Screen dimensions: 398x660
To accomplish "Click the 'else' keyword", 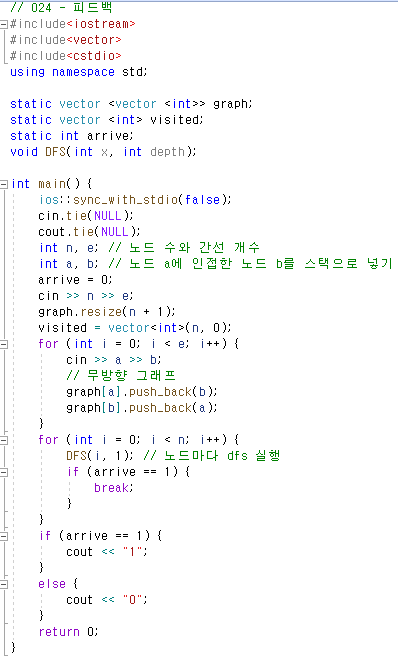I will tap(52, 584).
